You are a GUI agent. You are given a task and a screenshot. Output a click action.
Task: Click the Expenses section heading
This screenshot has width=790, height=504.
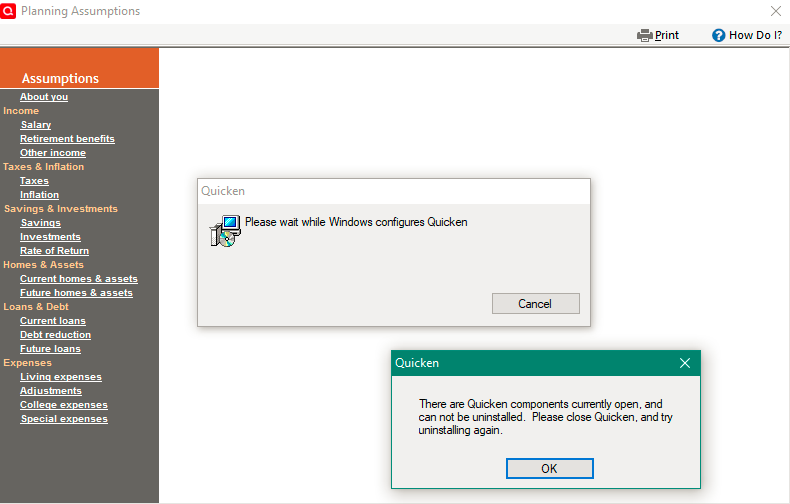[27, 363]
